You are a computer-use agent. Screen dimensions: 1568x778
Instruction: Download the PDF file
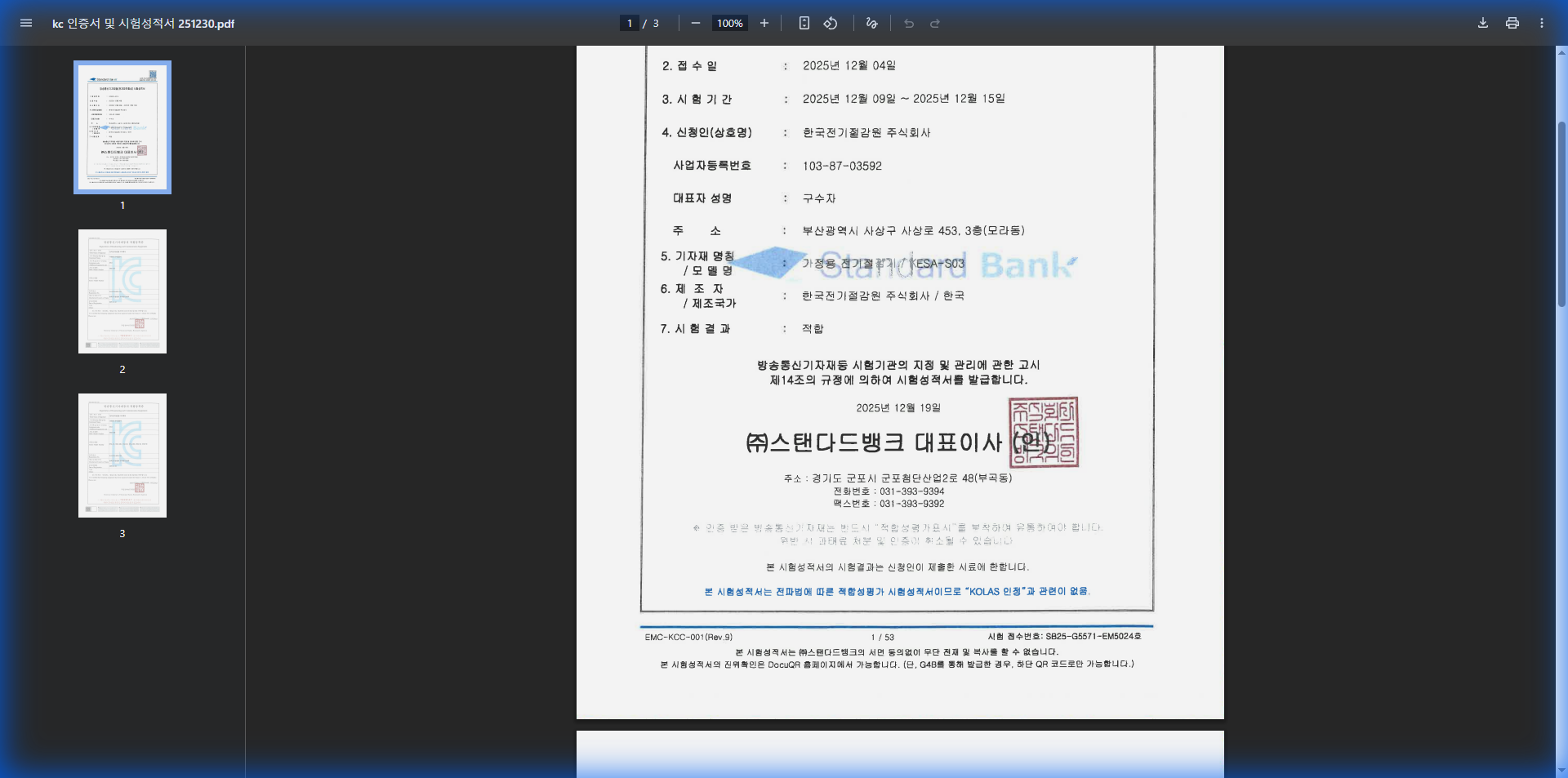pos(1483,23)
